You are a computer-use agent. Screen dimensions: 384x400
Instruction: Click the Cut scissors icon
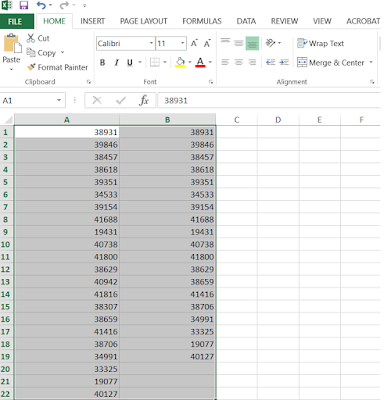click(x=31, y=38)
